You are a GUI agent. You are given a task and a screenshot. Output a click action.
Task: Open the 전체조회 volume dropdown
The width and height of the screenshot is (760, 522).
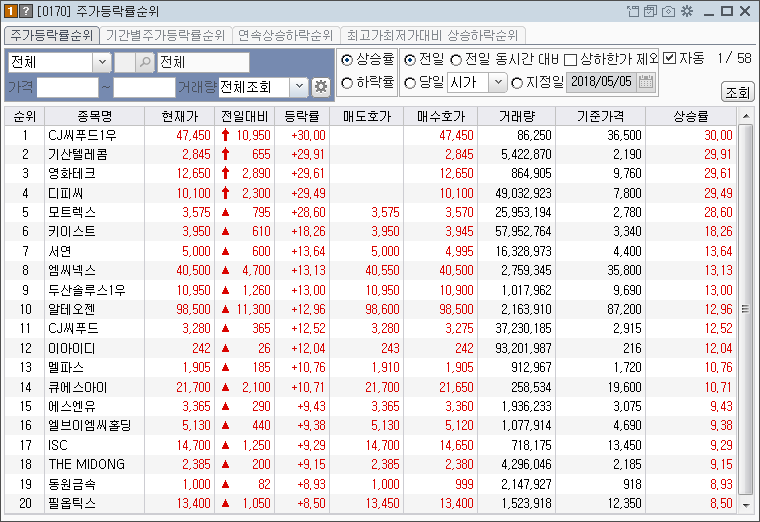pos(299,87)
